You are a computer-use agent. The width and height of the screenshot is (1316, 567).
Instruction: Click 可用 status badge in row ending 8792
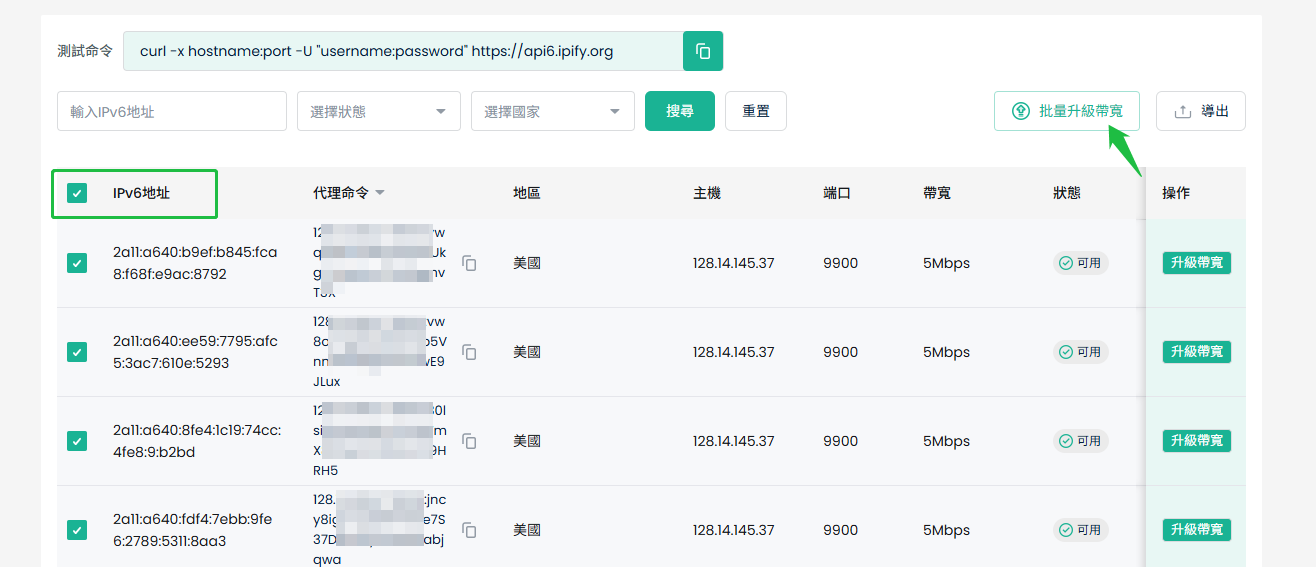click(x=1080, y=263)
